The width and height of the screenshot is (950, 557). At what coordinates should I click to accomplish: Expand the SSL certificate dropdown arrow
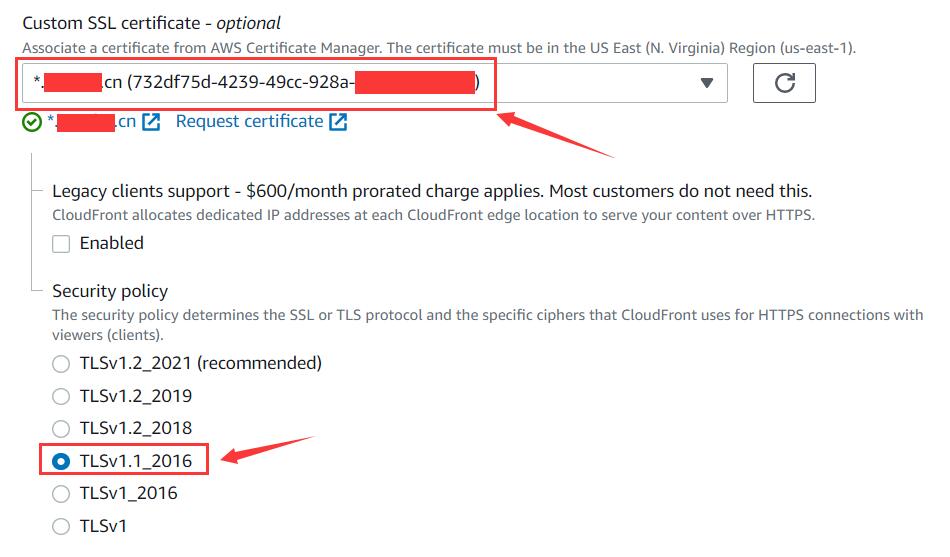pyautogui.click(x=707, y=83)
